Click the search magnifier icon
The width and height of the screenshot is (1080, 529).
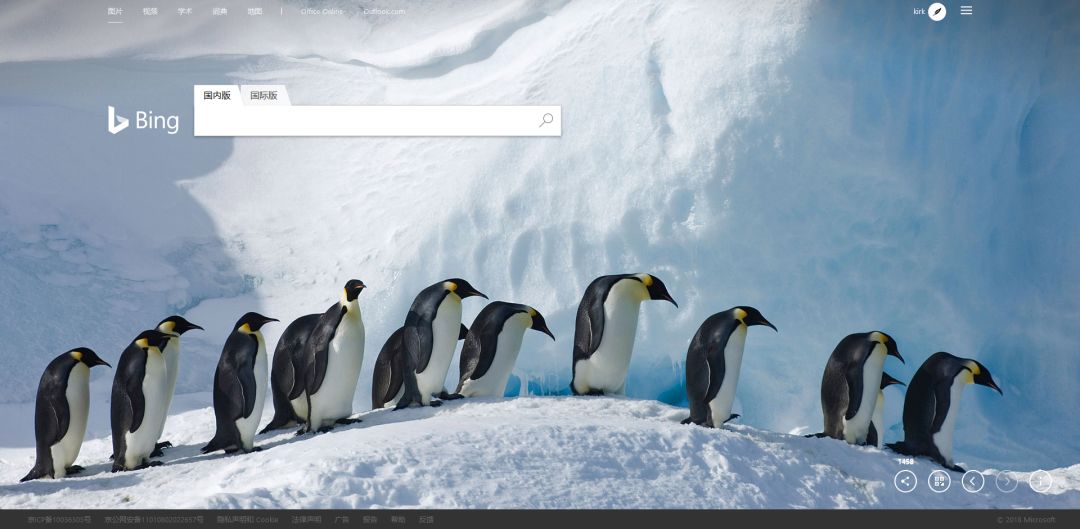[546, 121]
